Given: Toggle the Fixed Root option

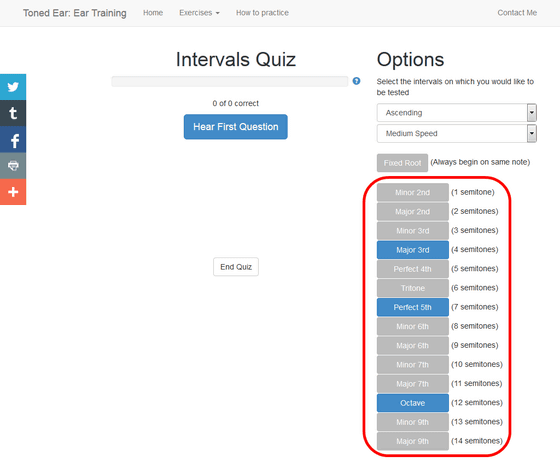Looking at the screenshot, I should tap(402, 163).
